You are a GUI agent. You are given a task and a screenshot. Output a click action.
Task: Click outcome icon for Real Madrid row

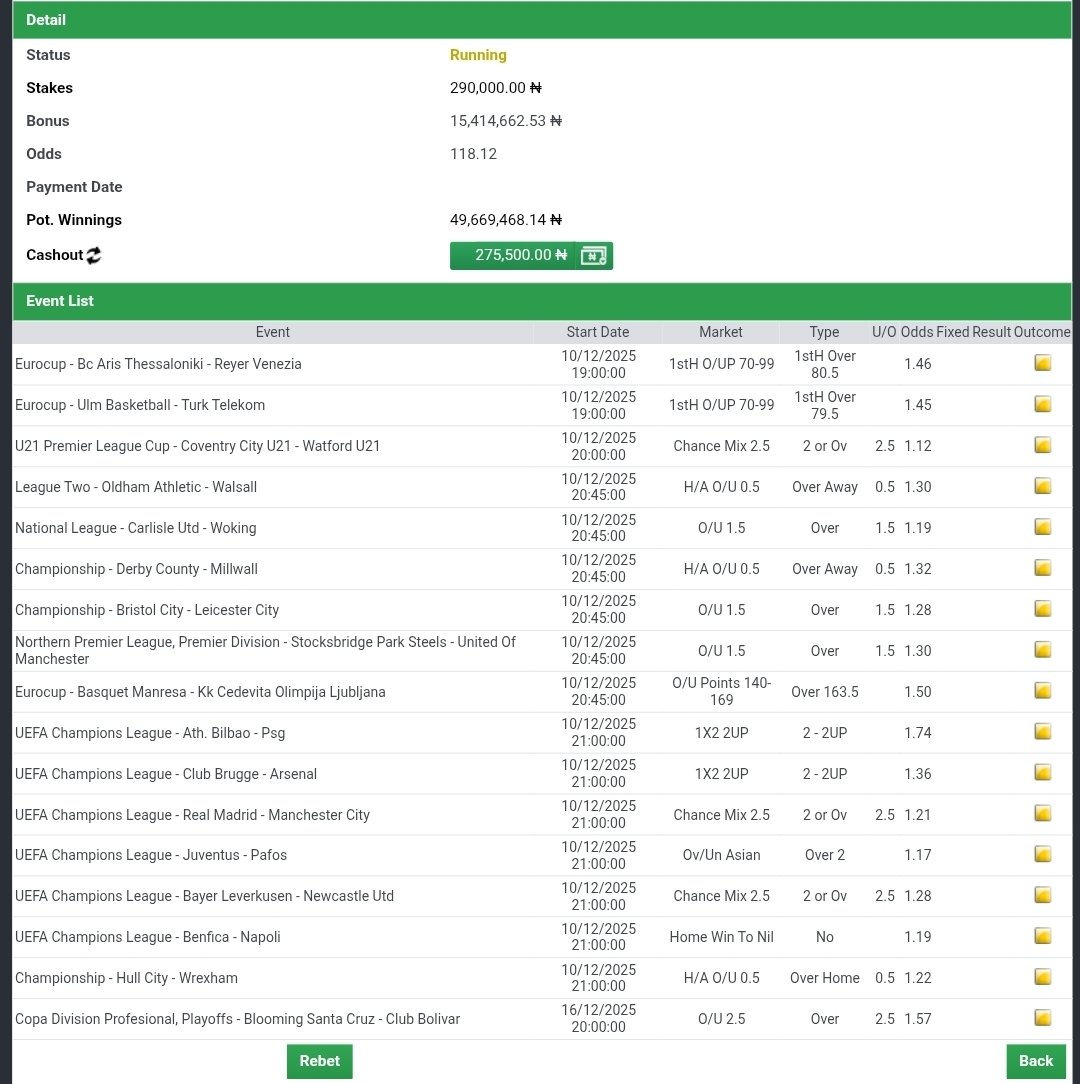1043,814
